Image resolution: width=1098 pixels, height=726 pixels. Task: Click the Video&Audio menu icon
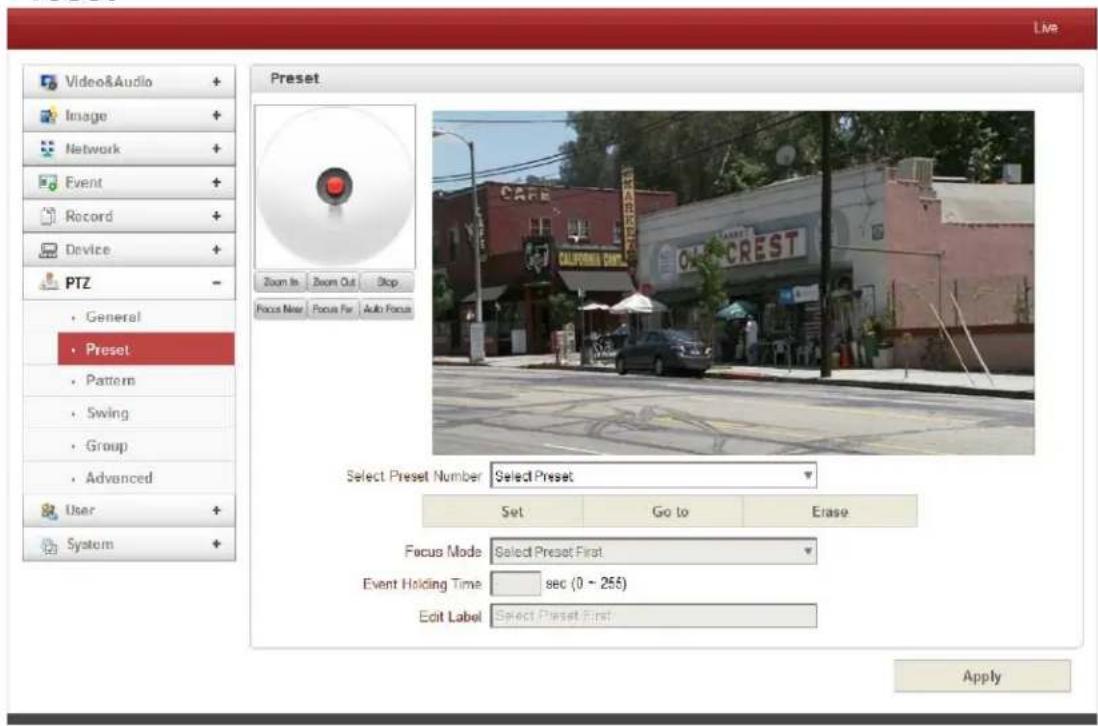[x=48, y=82]
